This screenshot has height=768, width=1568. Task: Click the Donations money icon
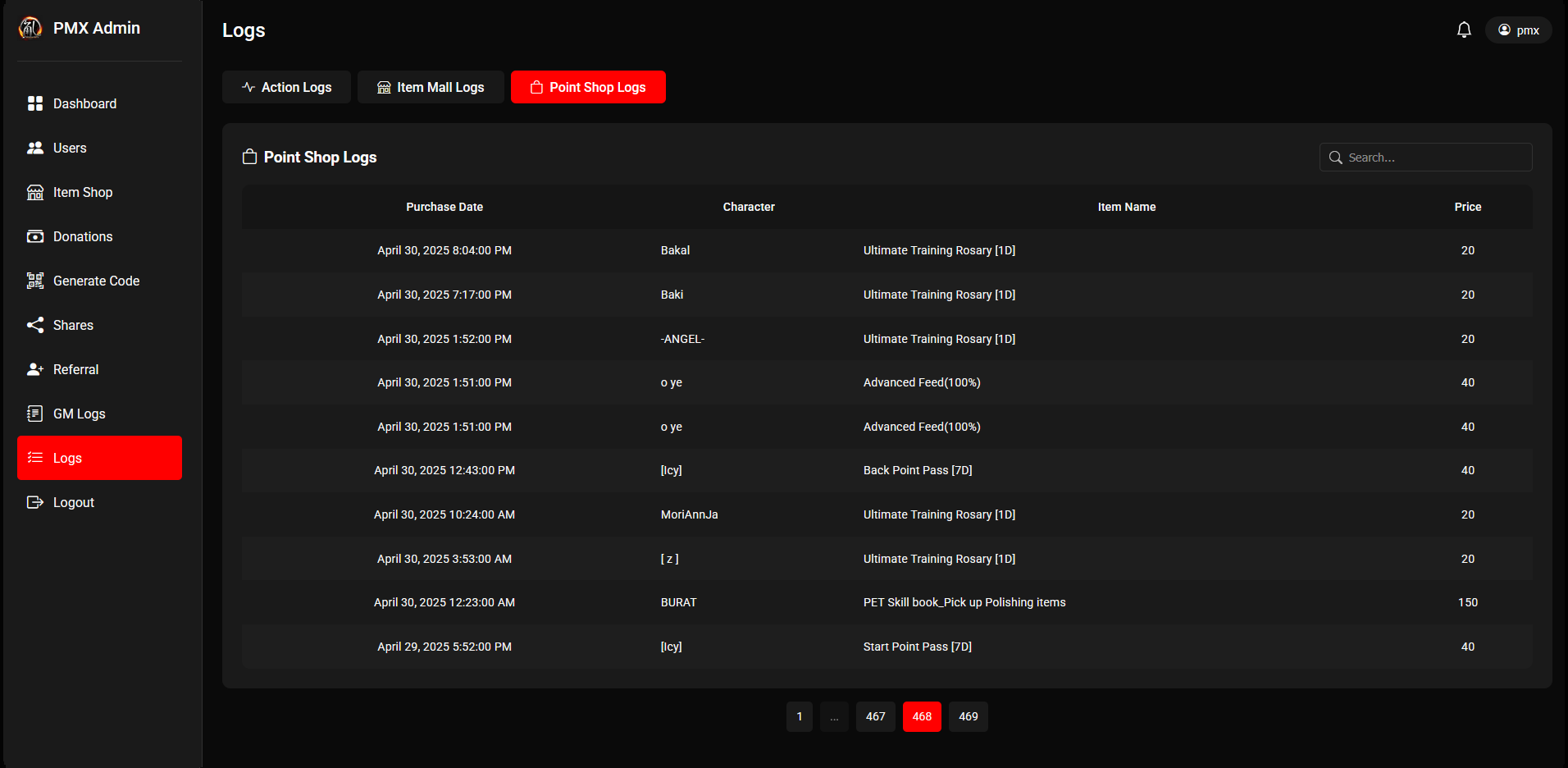pos(35,236)
